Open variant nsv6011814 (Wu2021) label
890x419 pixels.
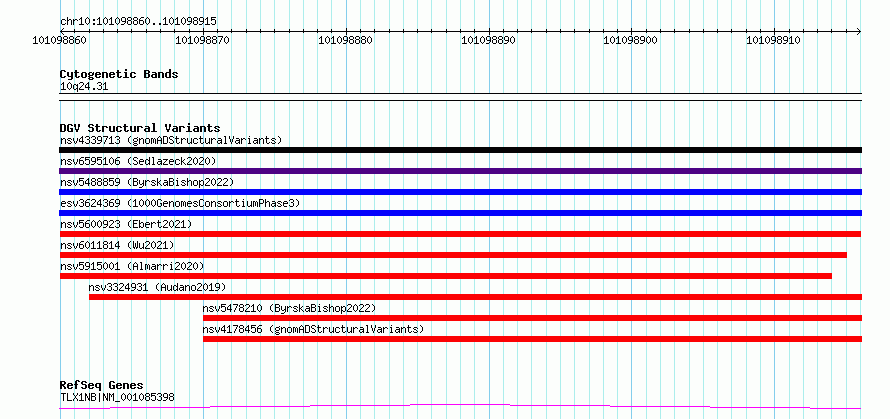coord(117,245)
